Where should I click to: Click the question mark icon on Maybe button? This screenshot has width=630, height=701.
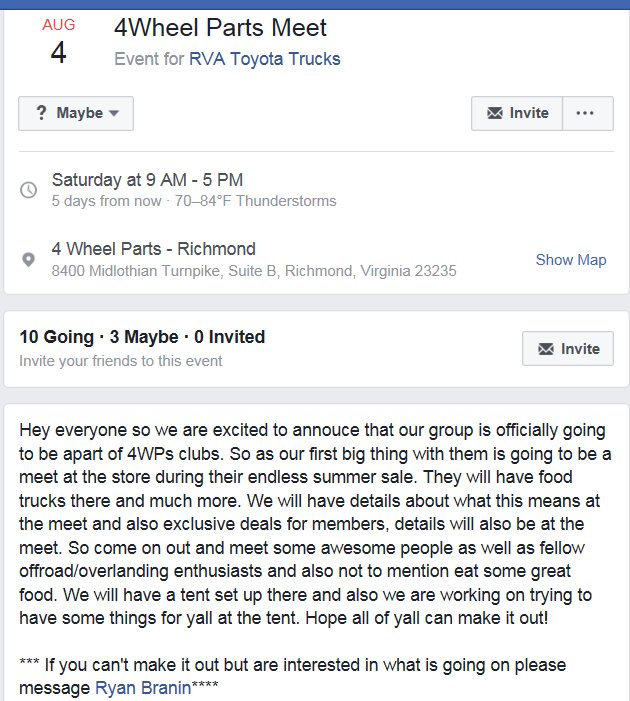tap(41, 113)
